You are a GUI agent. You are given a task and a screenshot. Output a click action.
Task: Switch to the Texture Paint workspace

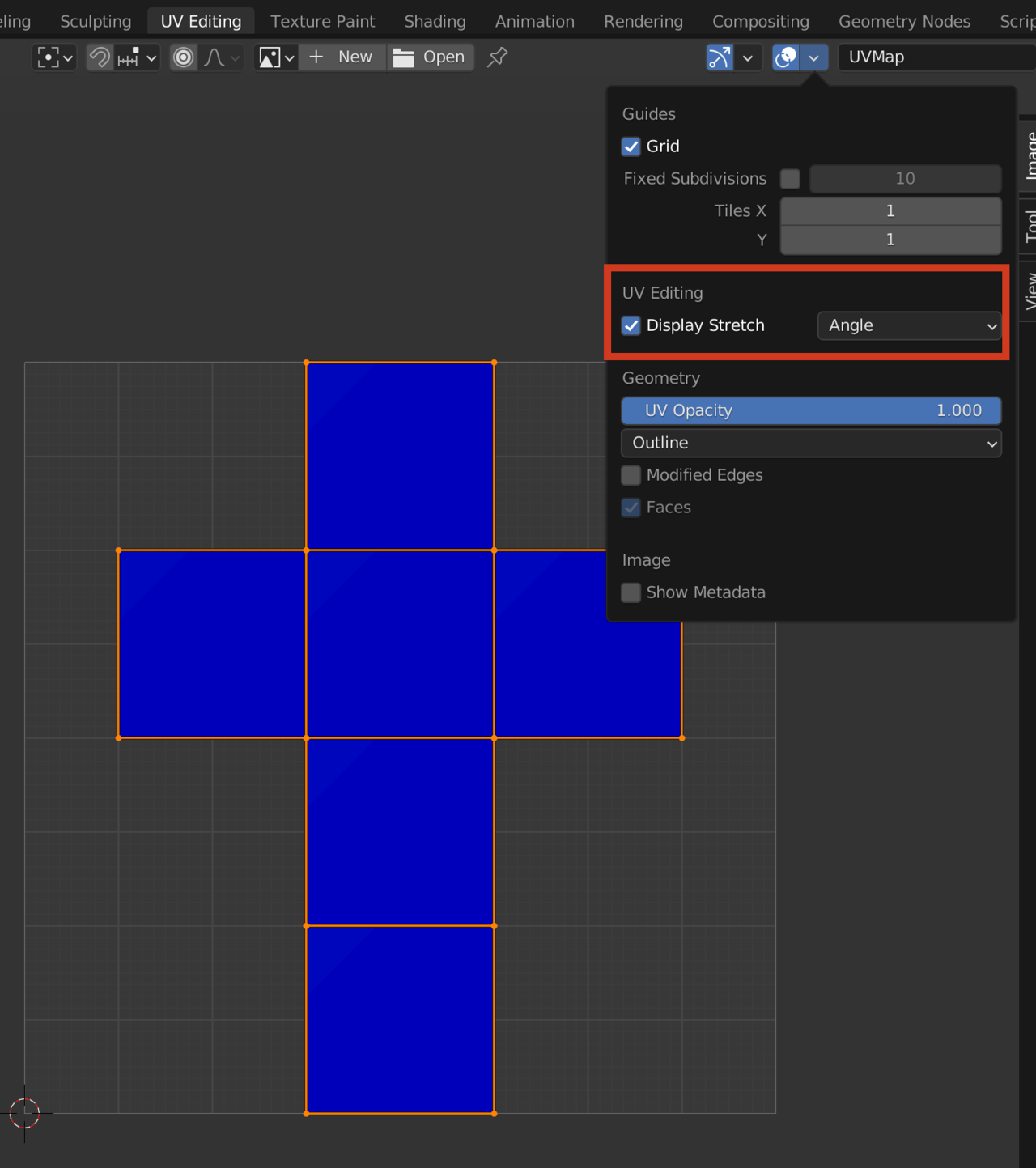[x=322, y=21]
